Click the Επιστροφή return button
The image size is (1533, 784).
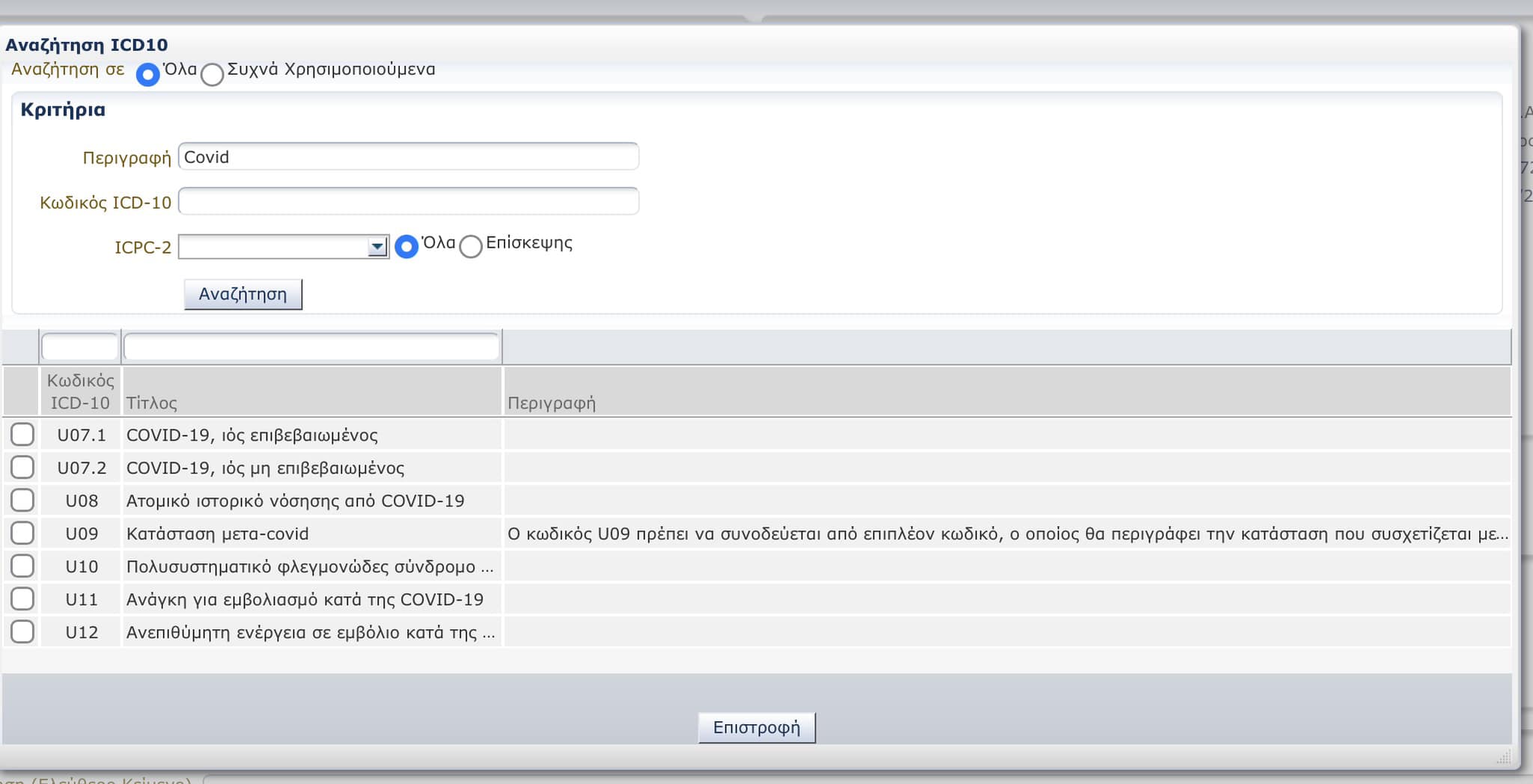(756, 728)
